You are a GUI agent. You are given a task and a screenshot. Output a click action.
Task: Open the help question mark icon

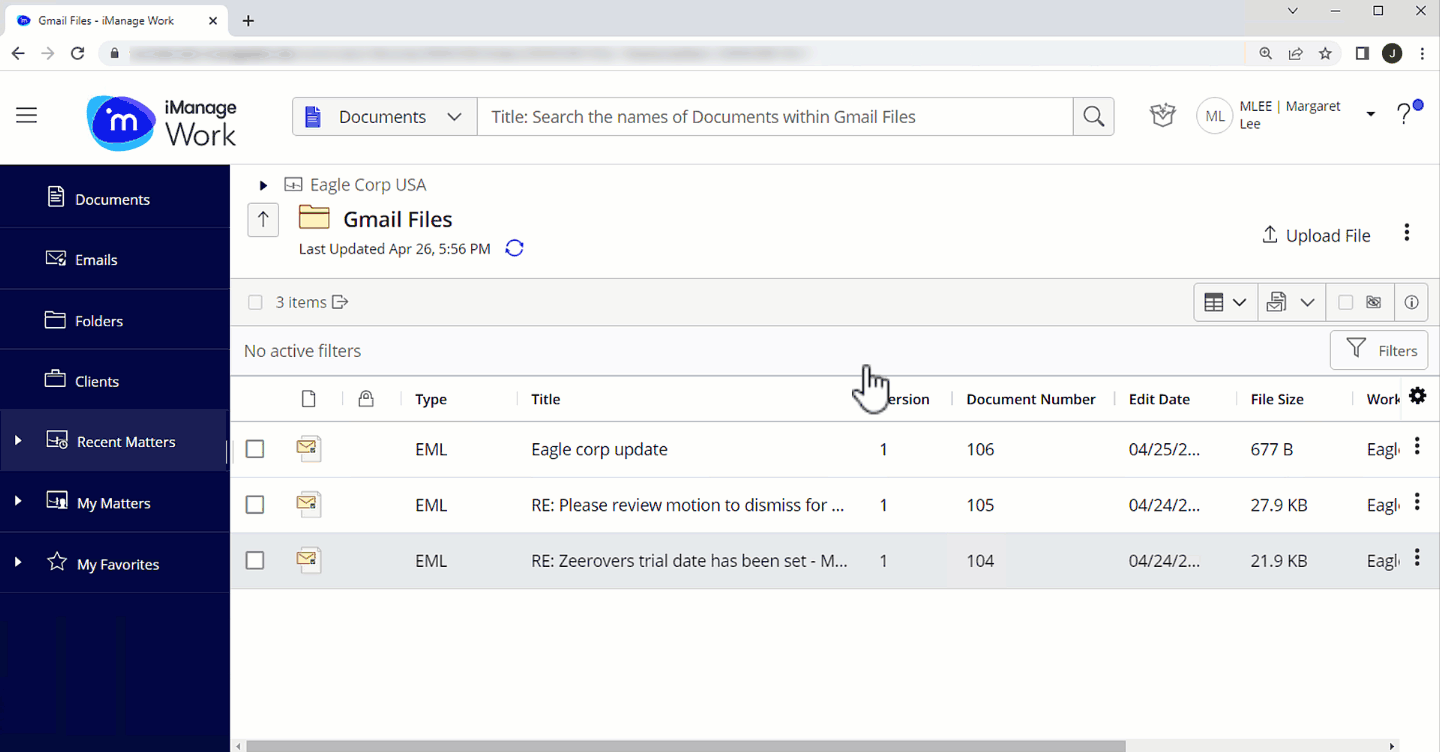[x=1405, y=115]
